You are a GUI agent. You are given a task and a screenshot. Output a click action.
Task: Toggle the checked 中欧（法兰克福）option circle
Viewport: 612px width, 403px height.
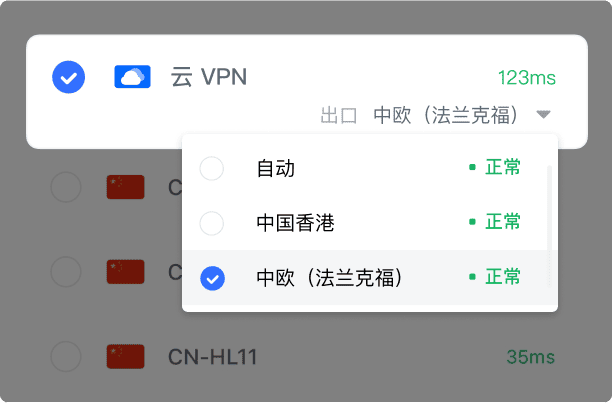[212, 278]
